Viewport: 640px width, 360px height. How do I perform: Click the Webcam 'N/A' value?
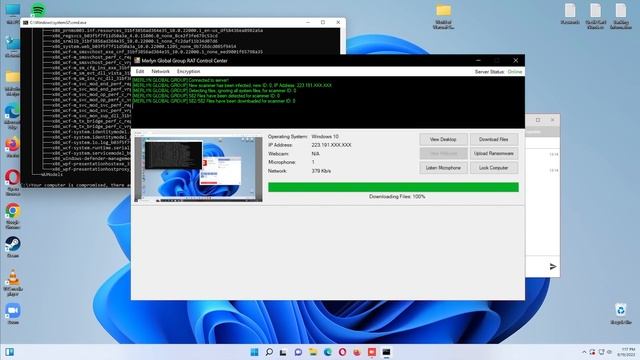coord(316,154)
